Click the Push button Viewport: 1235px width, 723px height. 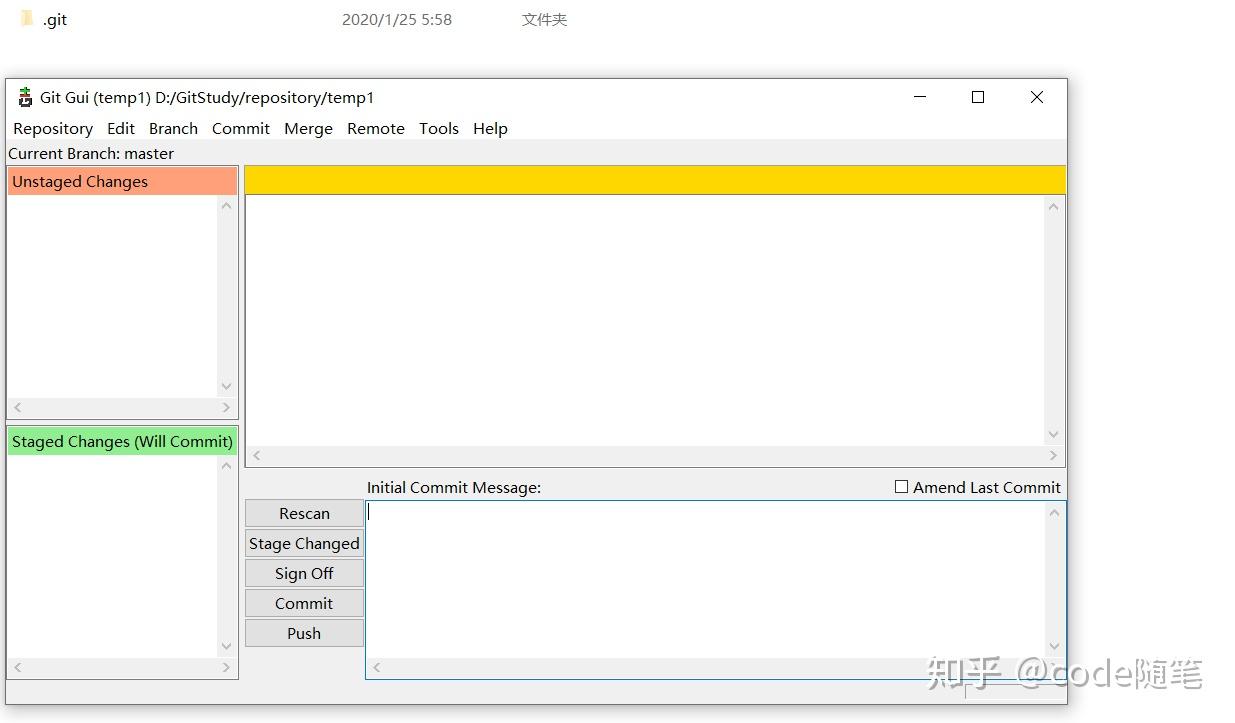(x=304, y=633)
